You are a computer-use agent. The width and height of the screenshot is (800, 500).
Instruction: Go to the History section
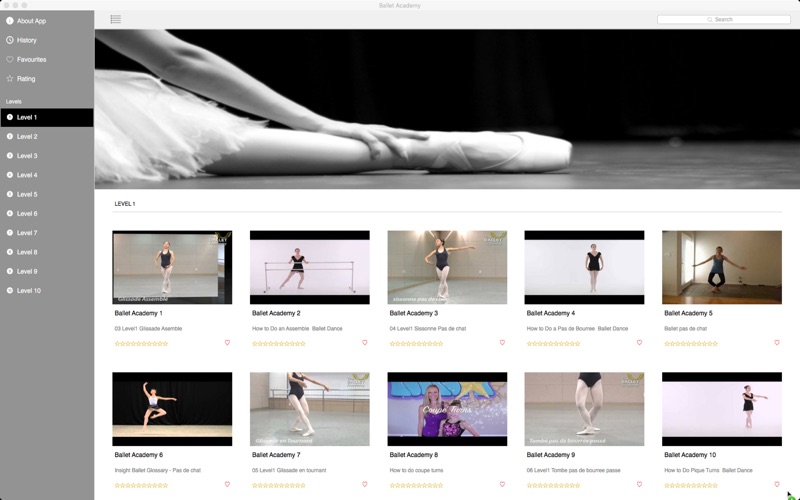(x=27, y=40)
